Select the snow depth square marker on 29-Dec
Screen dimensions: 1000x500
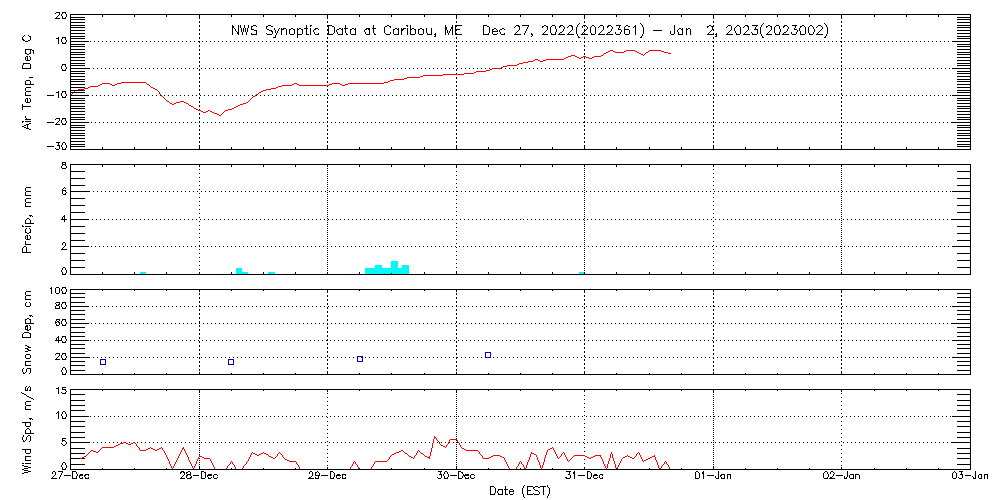point(360,359)
